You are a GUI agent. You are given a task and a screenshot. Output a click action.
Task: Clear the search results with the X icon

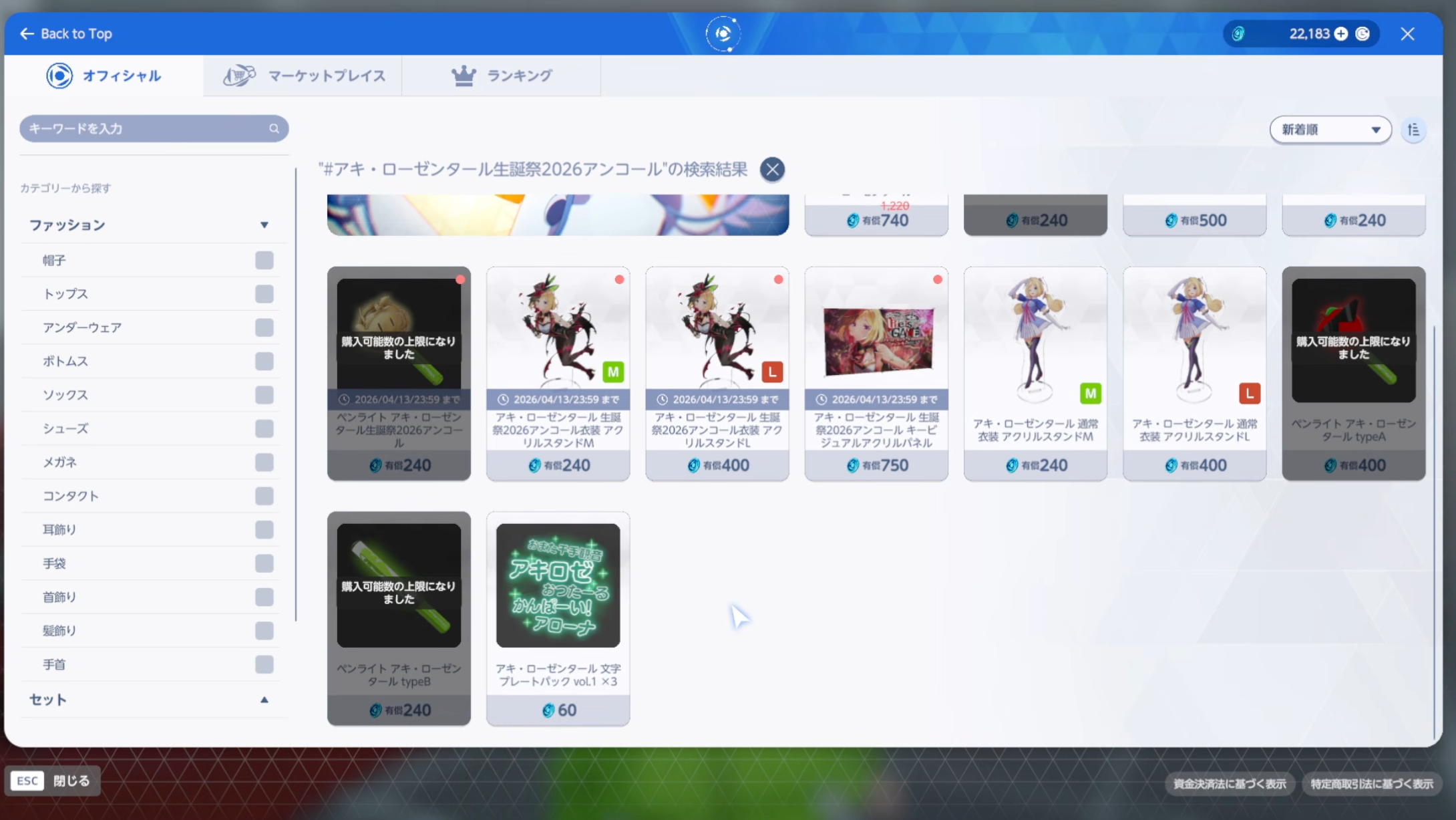[772, 169]
